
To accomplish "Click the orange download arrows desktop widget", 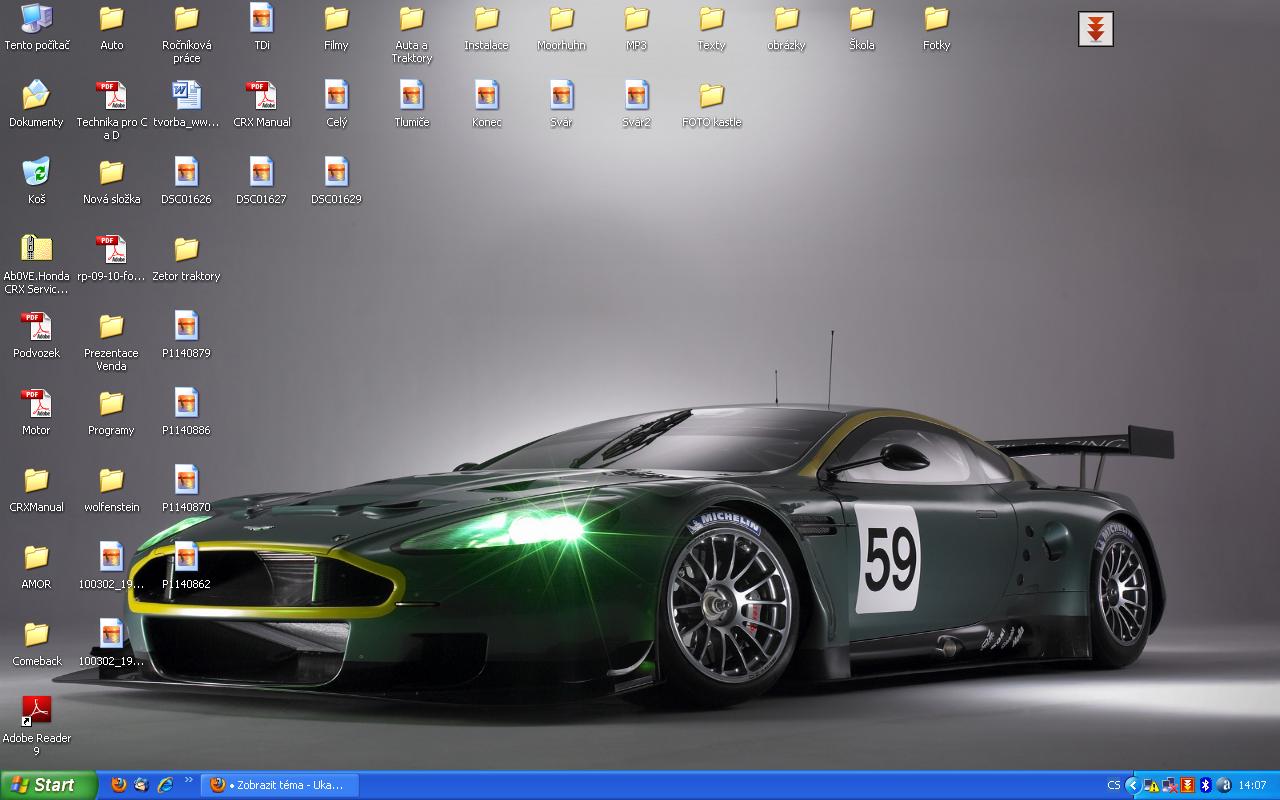I will [x=1095, y=29].
